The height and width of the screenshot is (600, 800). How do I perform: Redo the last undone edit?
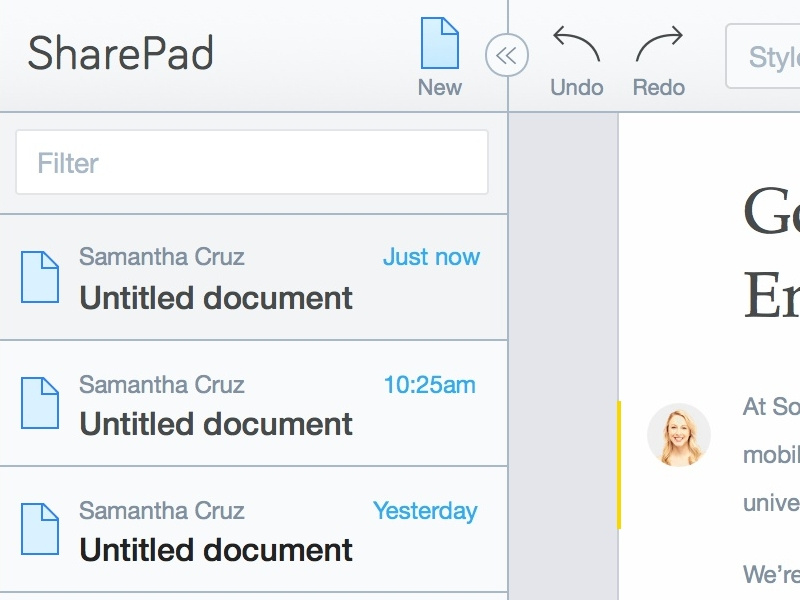pos(659,60)
